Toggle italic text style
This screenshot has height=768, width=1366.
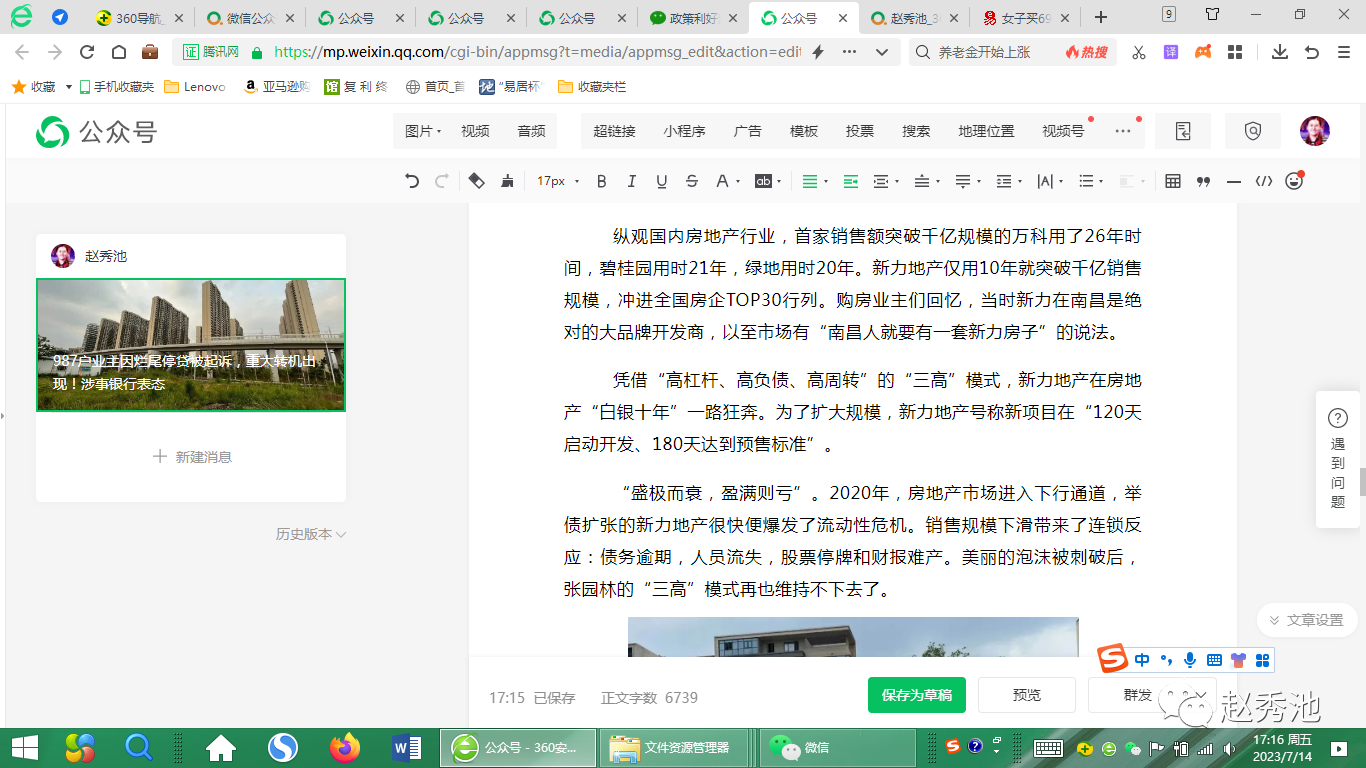(x=631, y=181)
